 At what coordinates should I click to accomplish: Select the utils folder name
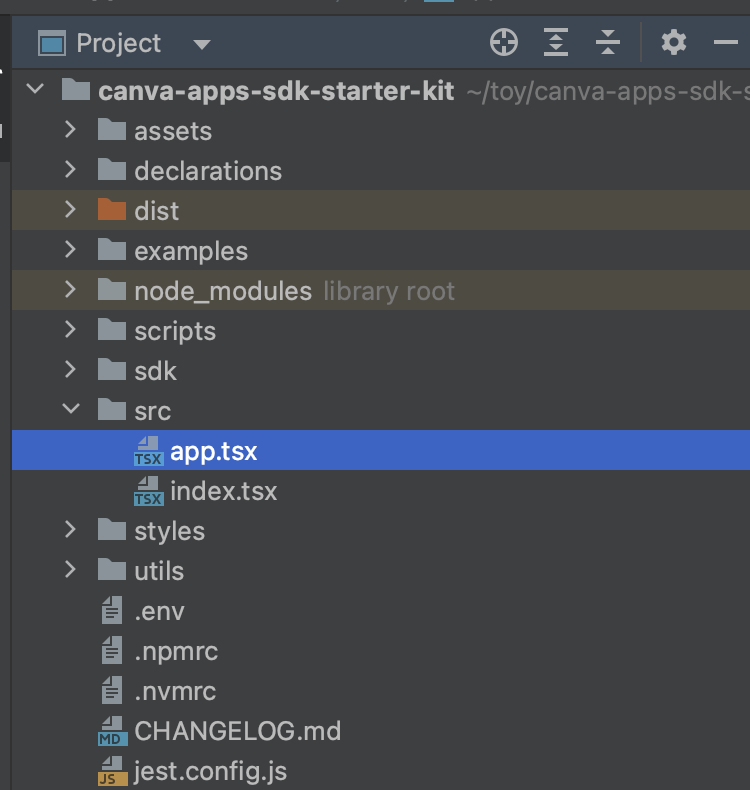pyautogui.click(x=159, y=571)
